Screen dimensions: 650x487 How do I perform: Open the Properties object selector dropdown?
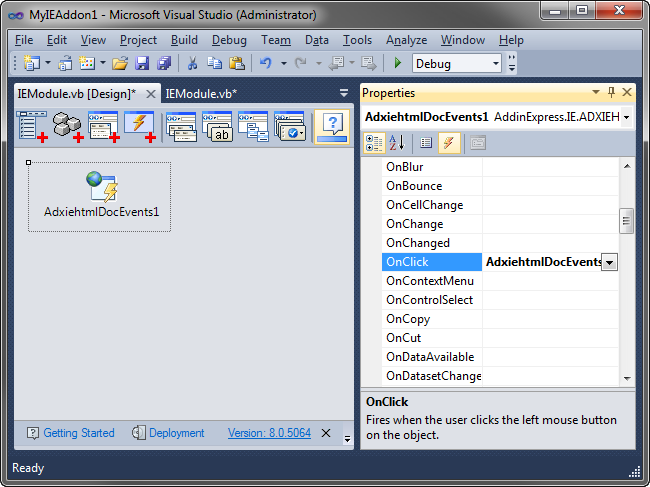coord(626,117)
